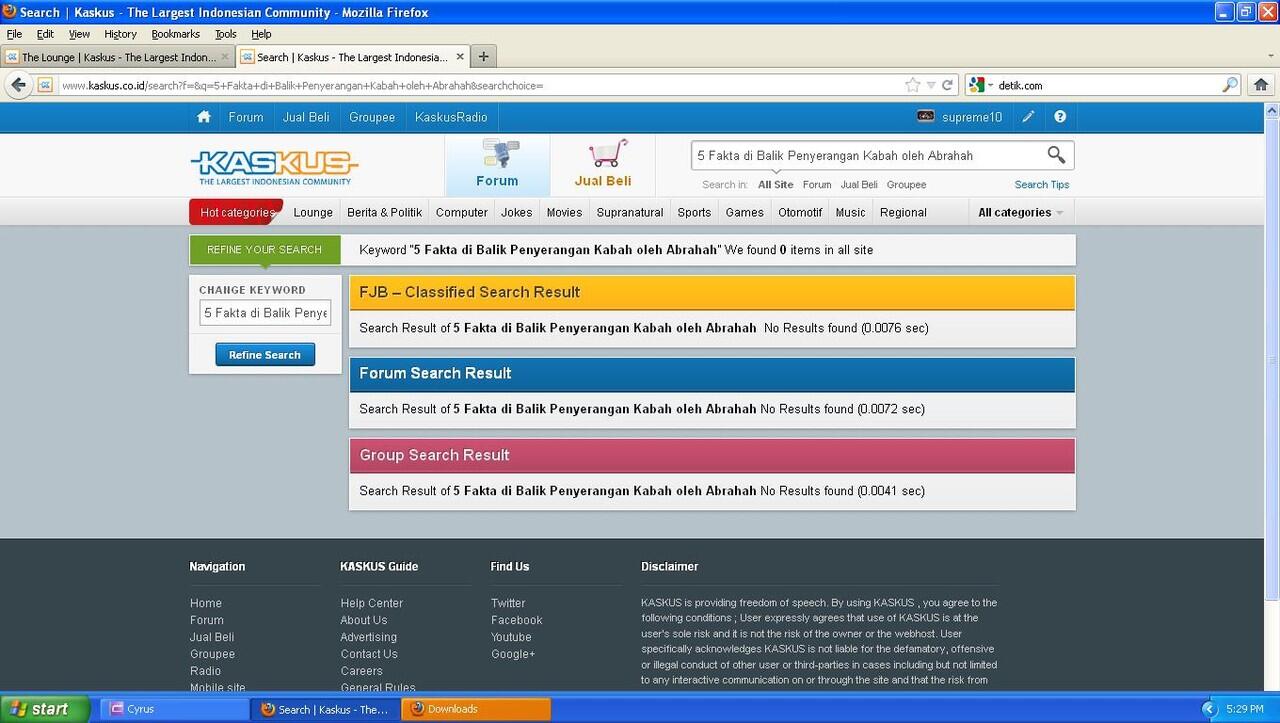The image size is (1280, 723).
Task: Open Facebook link in Find Us
Action: 517,620
